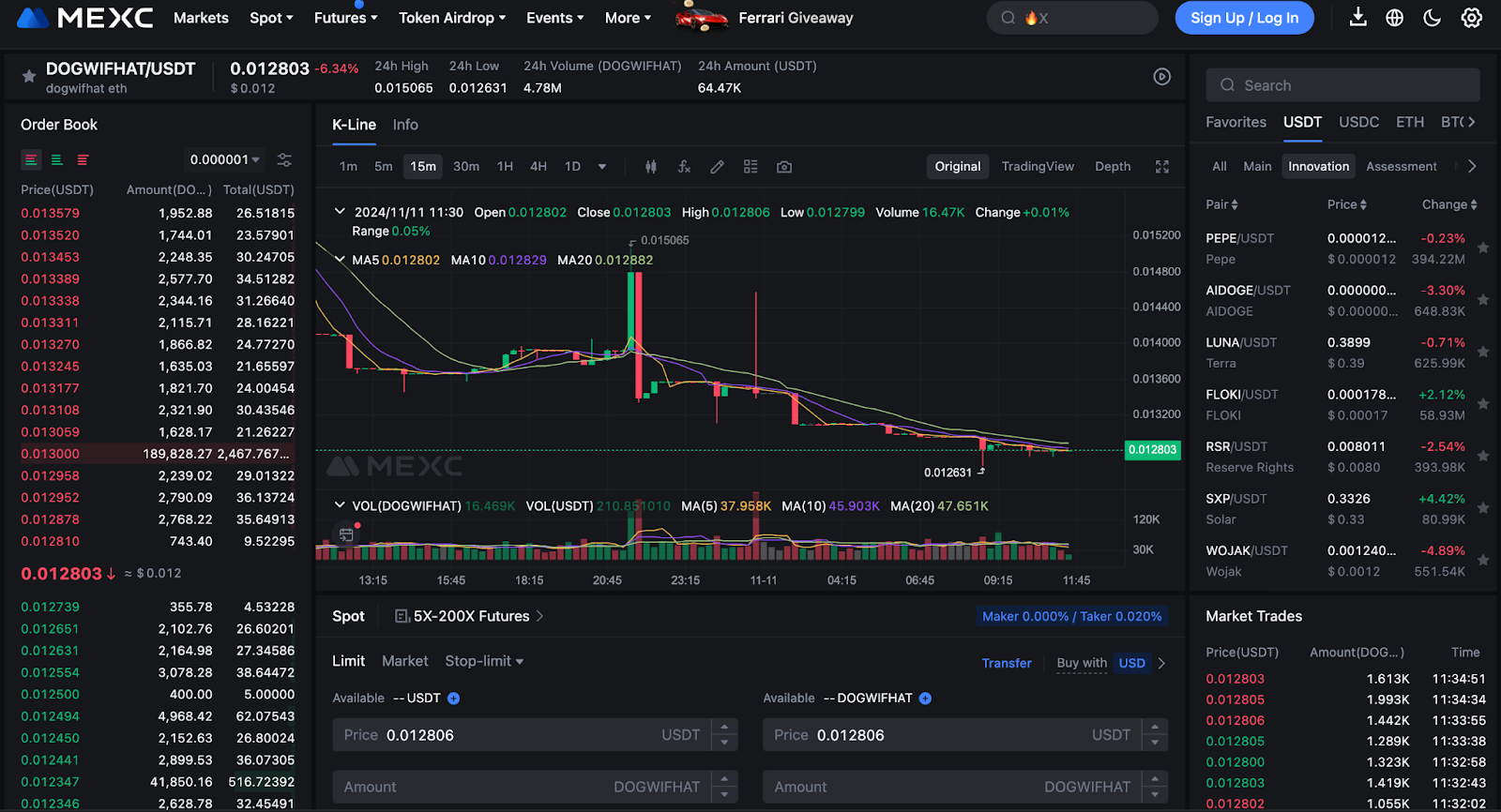Favorite AIDOGE/USDT star

click(1483, 300)
